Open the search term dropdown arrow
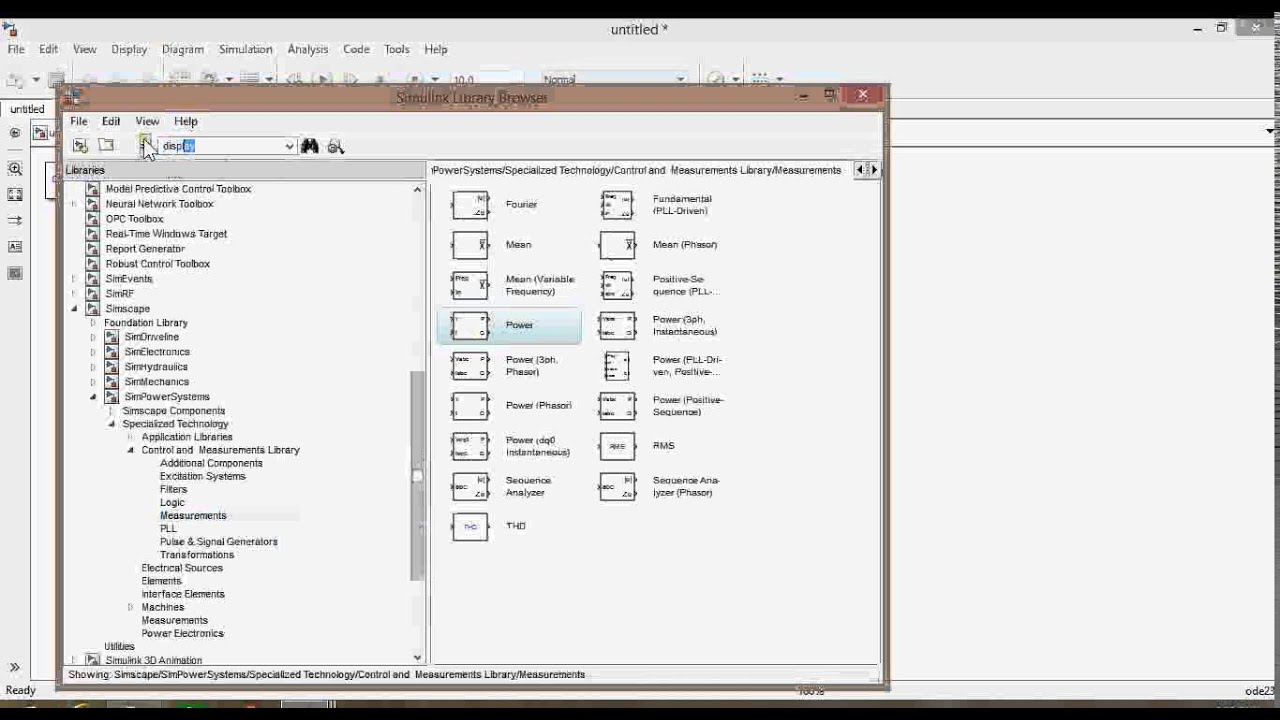Screen dimensions: 1280x720 coord(289,146)
